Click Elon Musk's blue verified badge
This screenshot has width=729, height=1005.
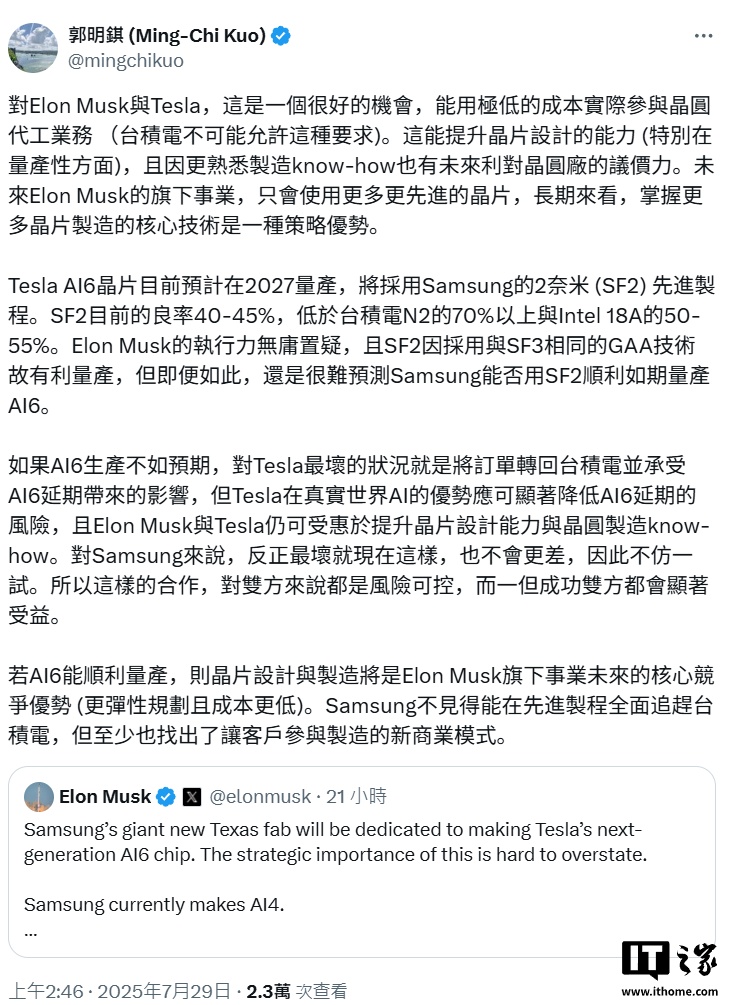[166, 797]
